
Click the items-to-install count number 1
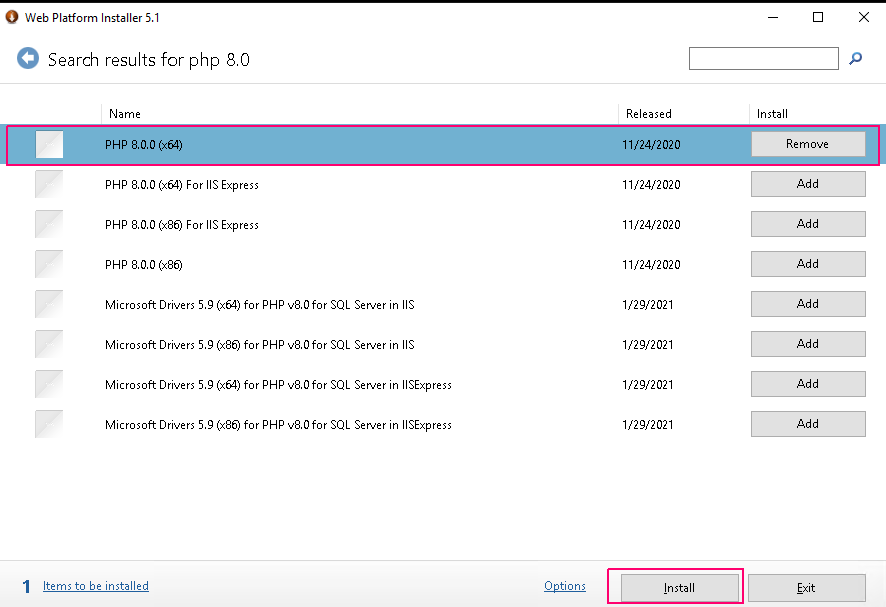coord(26,587)
